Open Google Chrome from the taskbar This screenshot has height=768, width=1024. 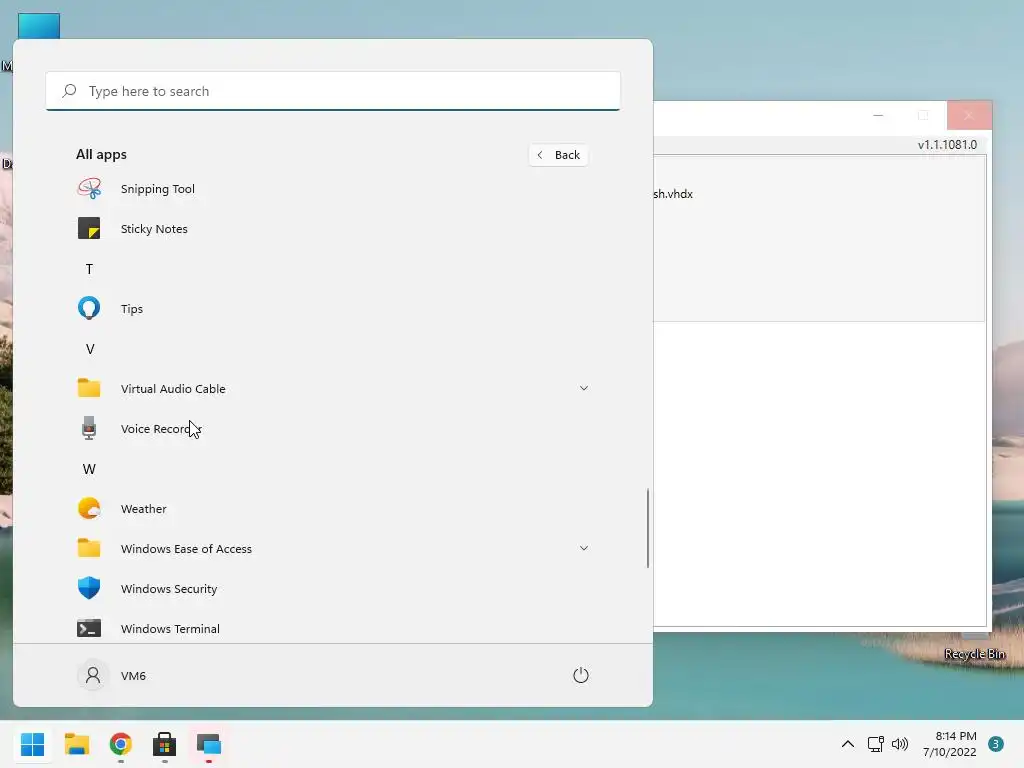(121, 744)
